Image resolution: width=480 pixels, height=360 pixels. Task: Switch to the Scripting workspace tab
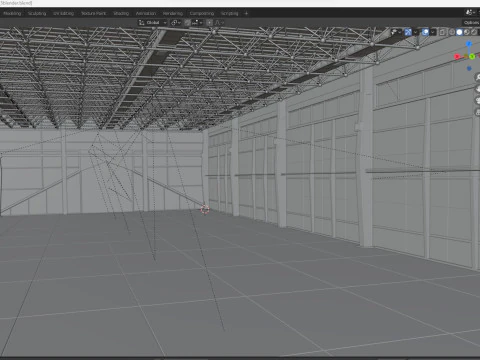point(230,13)
